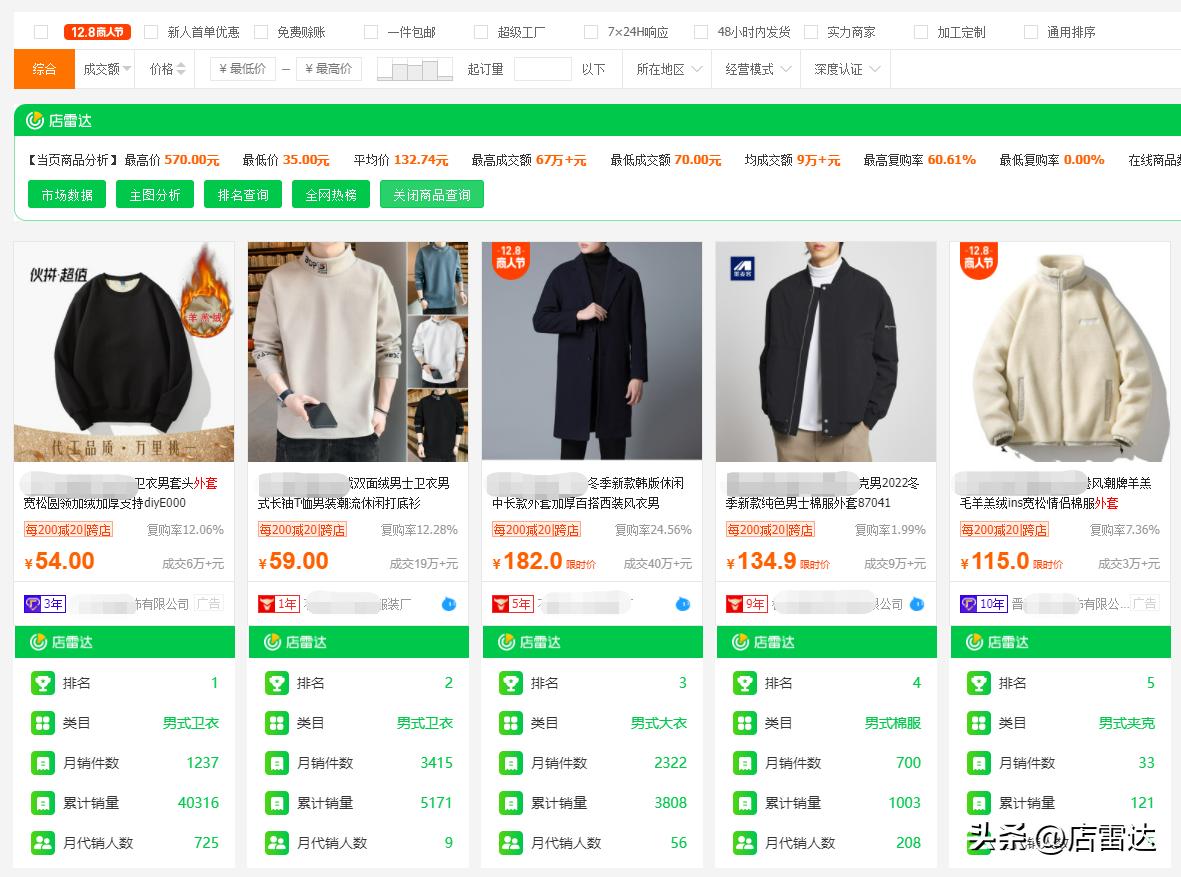Image resolution: width=1181 pixels, height=877 pixels.
Task: Click the price range distribution bar
Action: coord(414,69)
